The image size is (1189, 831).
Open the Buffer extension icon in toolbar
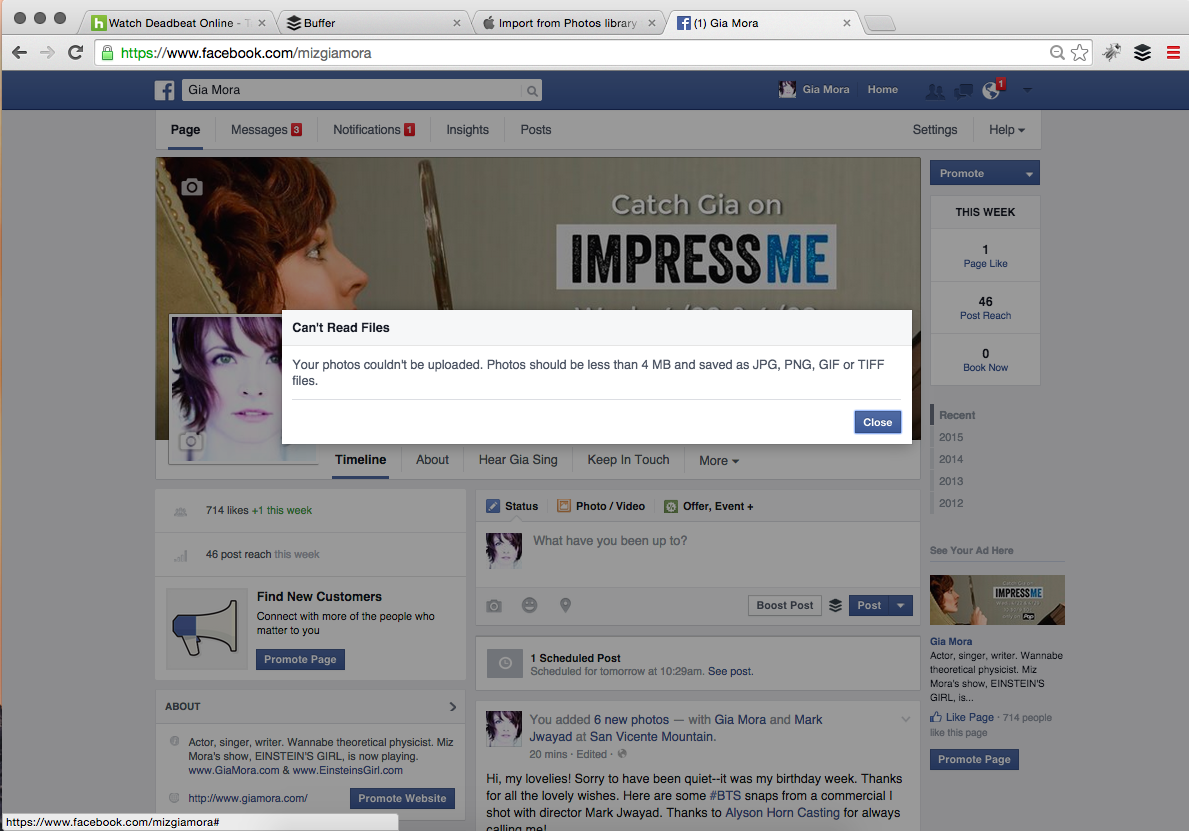click(x=1143, y=52)
